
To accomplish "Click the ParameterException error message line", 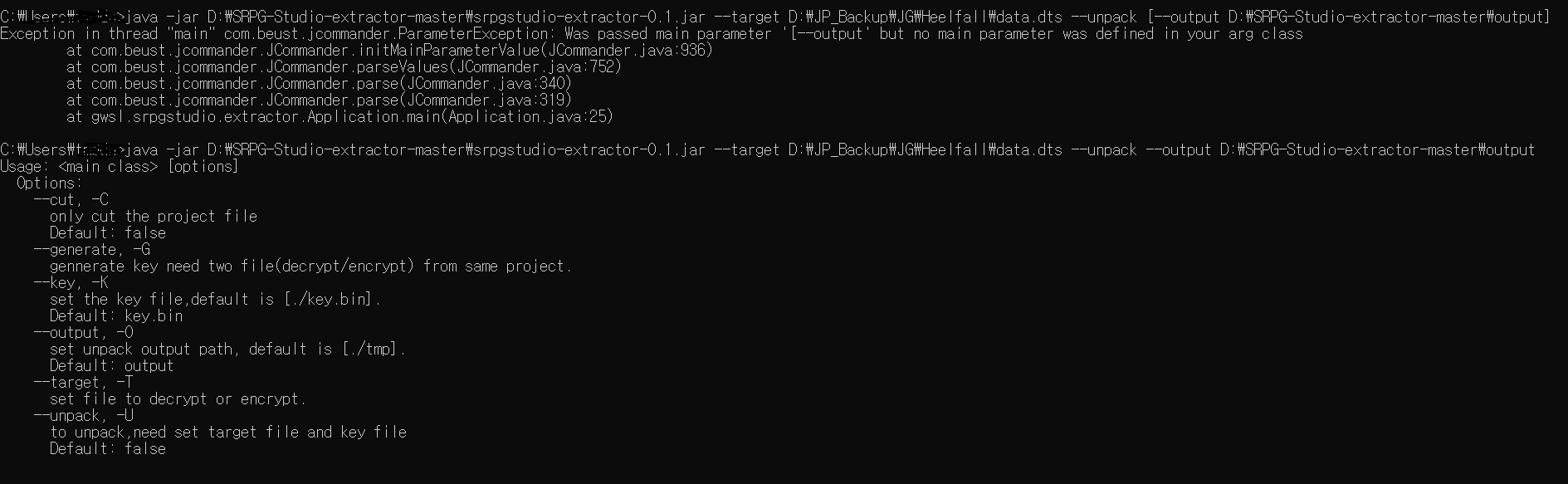I will point(652,34).
